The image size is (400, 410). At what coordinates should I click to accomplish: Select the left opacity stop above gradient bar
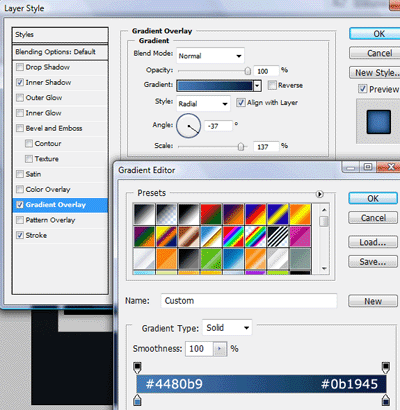click(x=137, y=367)
